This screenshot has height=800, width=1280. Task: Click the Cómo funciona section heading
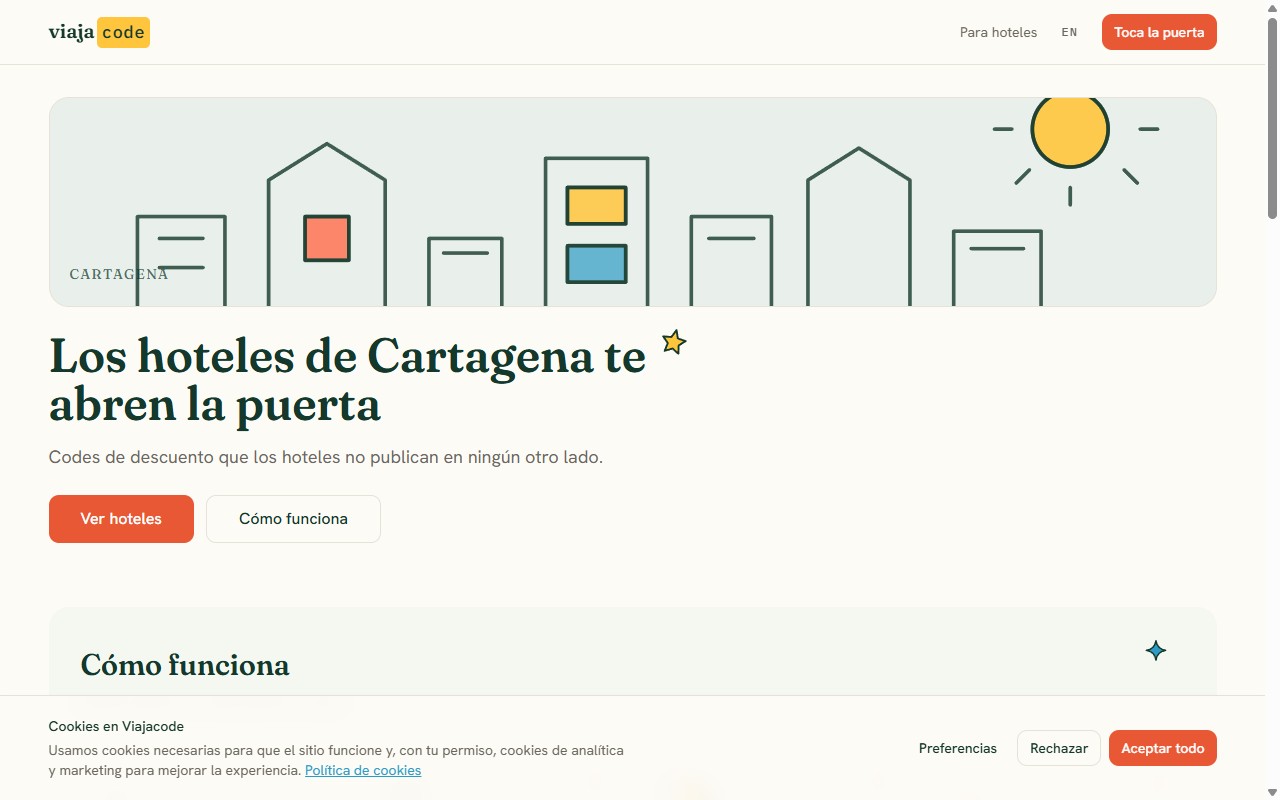click(x=185, y=665)
